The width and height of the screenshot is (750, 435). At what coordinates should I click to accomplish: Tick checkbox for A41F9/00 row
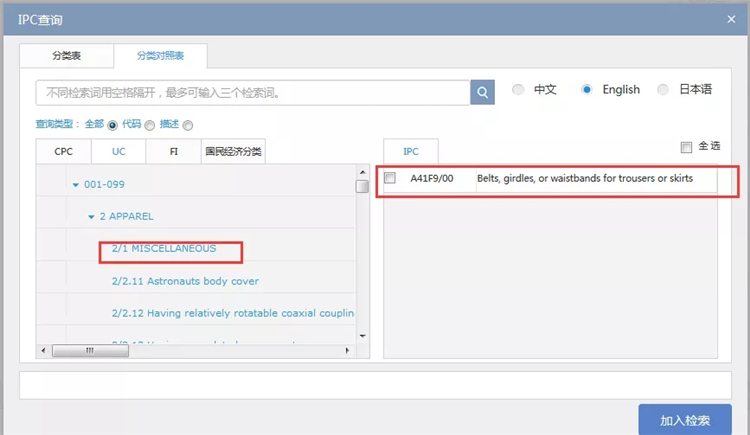390,178
